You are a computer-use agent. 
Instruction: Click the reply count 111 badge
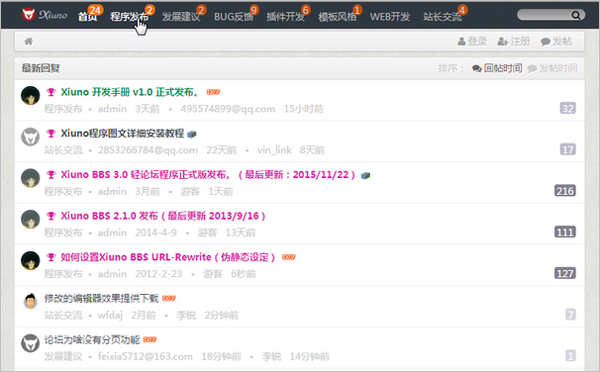[565, 232]
